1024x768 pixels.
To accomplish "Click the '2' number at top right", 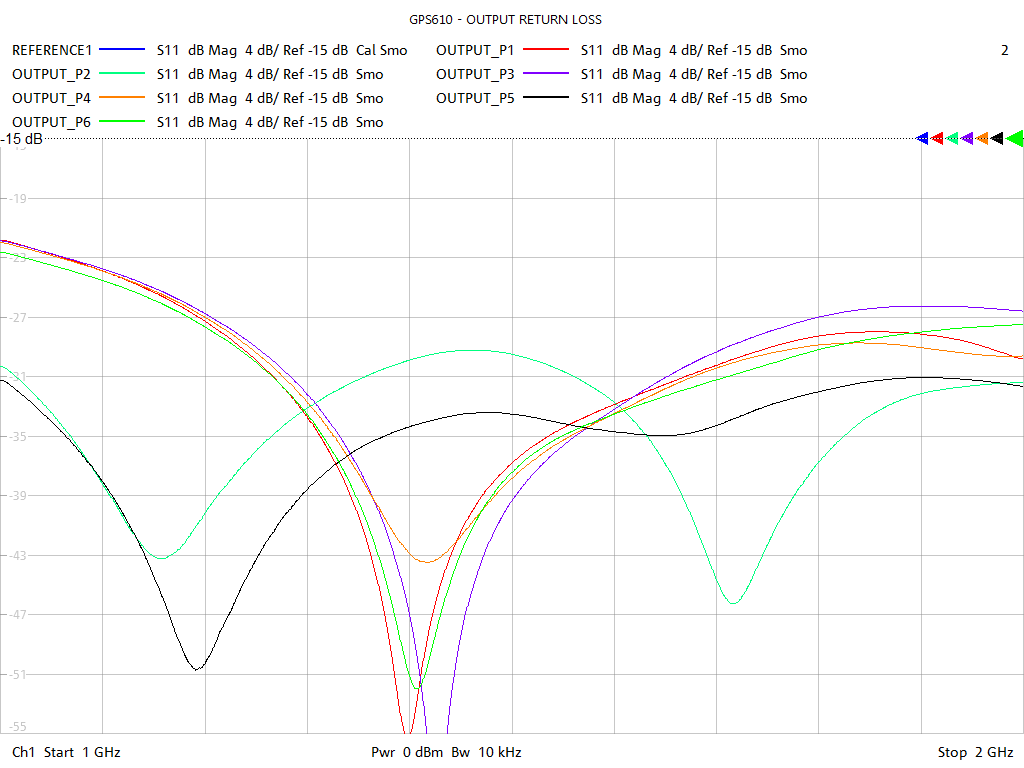I will pos(1004,50).
